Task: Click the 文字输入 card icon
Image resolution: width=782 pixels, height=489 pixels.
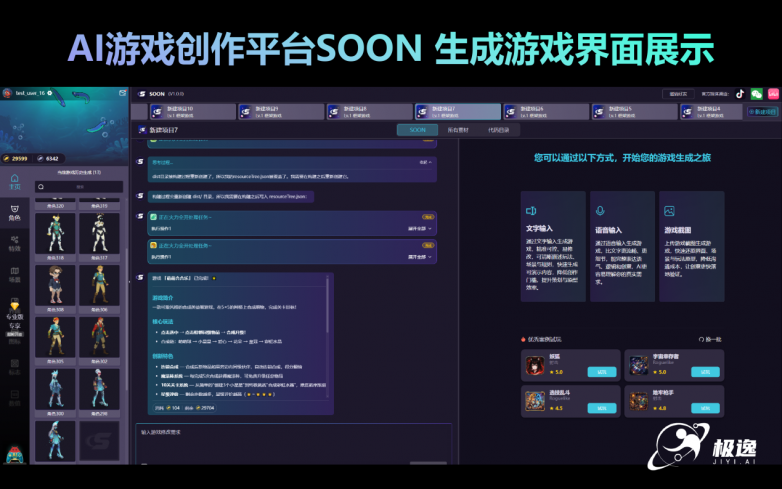Action: [x=532, y=211]
